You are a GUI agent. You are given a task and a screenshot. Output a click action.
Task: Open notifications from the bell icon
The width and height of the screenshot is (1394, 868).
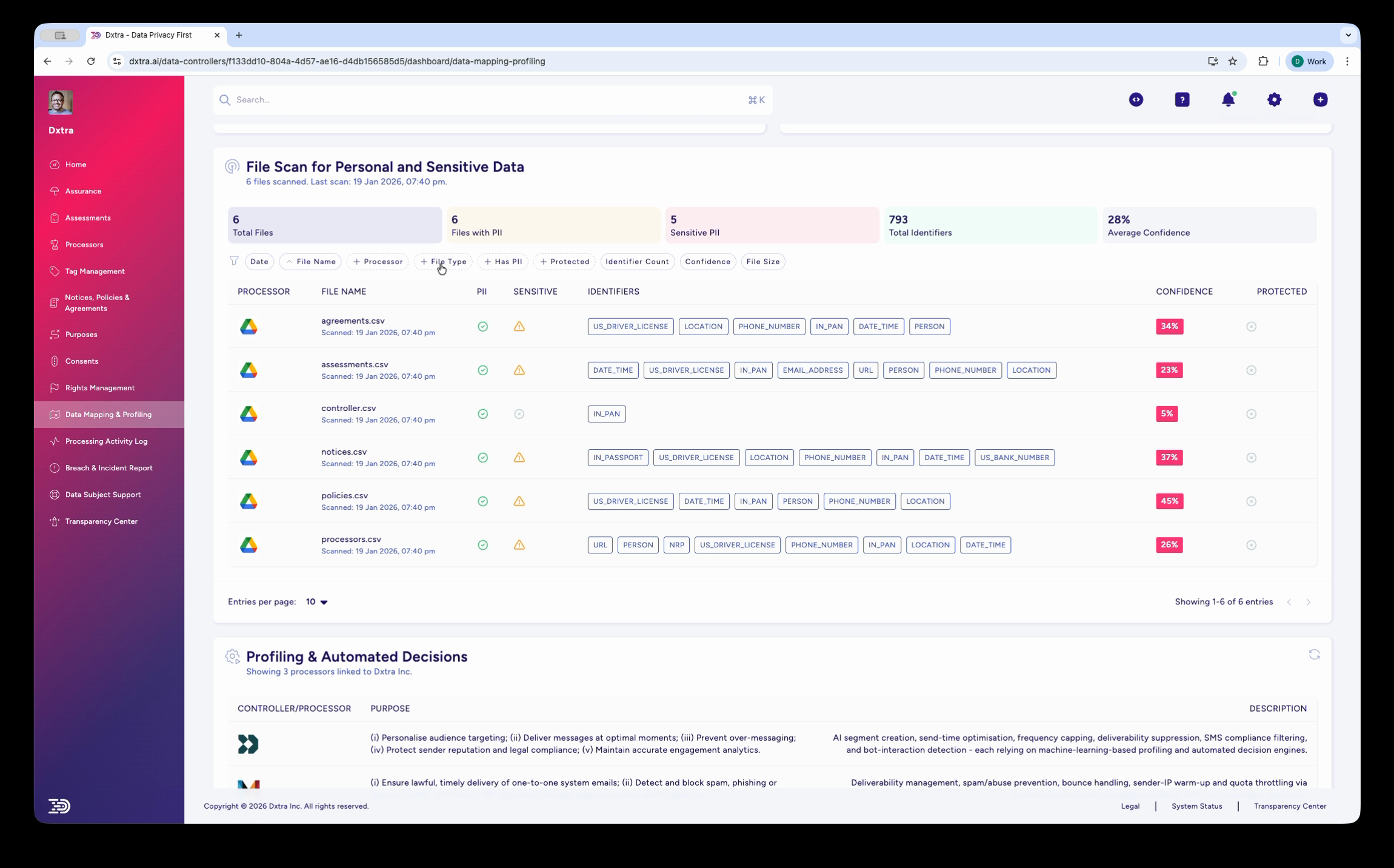coord(1228,99)
